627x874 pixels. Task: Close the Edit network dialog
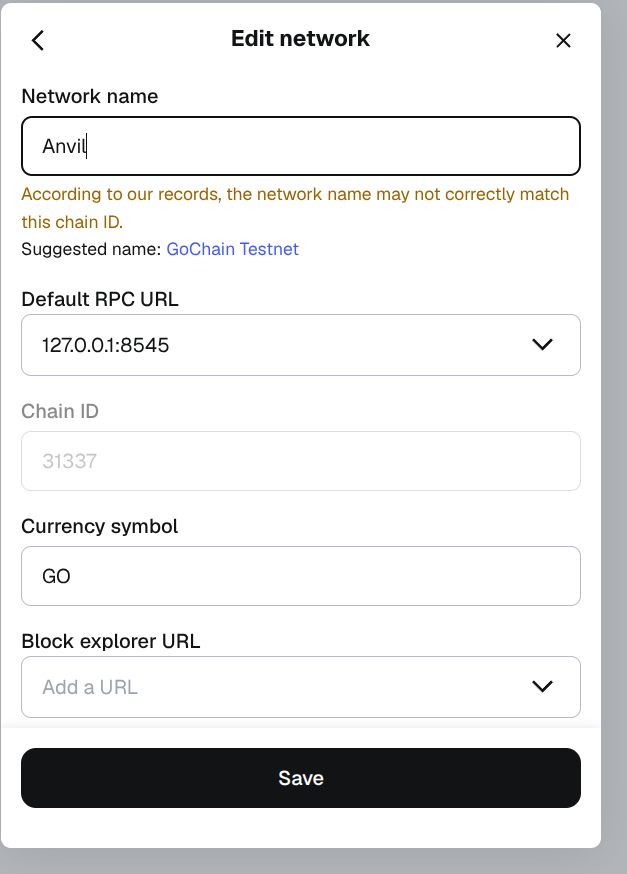563,40
